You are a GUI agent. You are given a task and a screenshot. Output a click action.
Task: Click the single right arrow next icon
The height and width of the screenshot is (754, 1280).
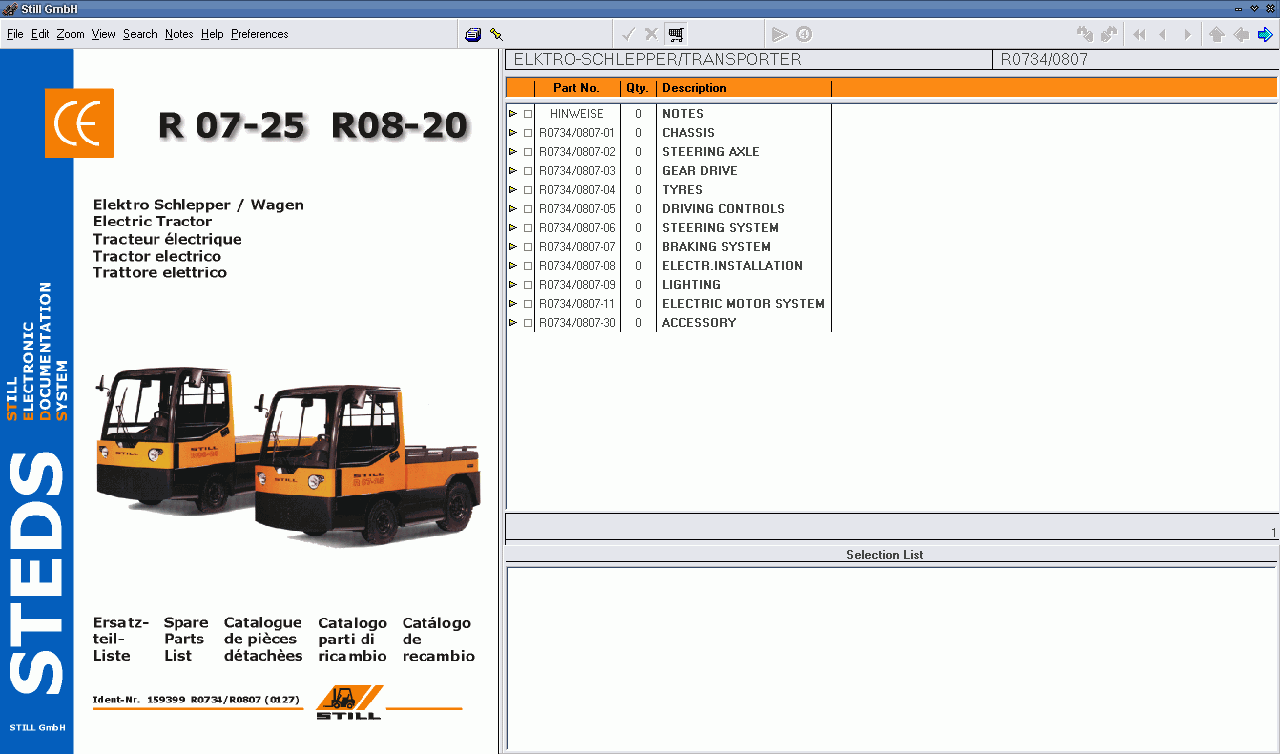pyautogui.click(x=1187, y=34)
